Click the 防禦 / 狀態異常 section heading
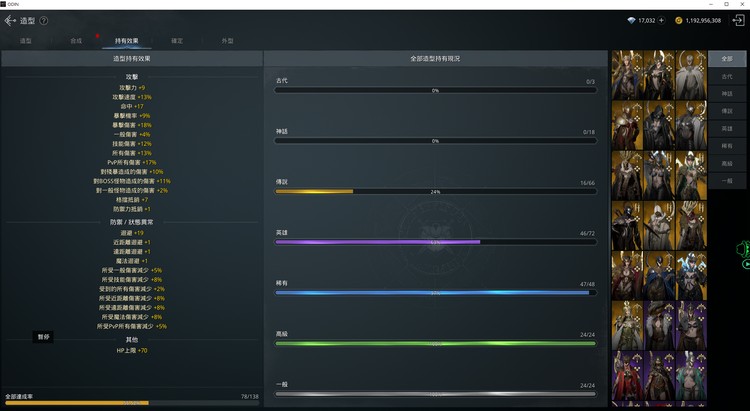 click(132, 222)
